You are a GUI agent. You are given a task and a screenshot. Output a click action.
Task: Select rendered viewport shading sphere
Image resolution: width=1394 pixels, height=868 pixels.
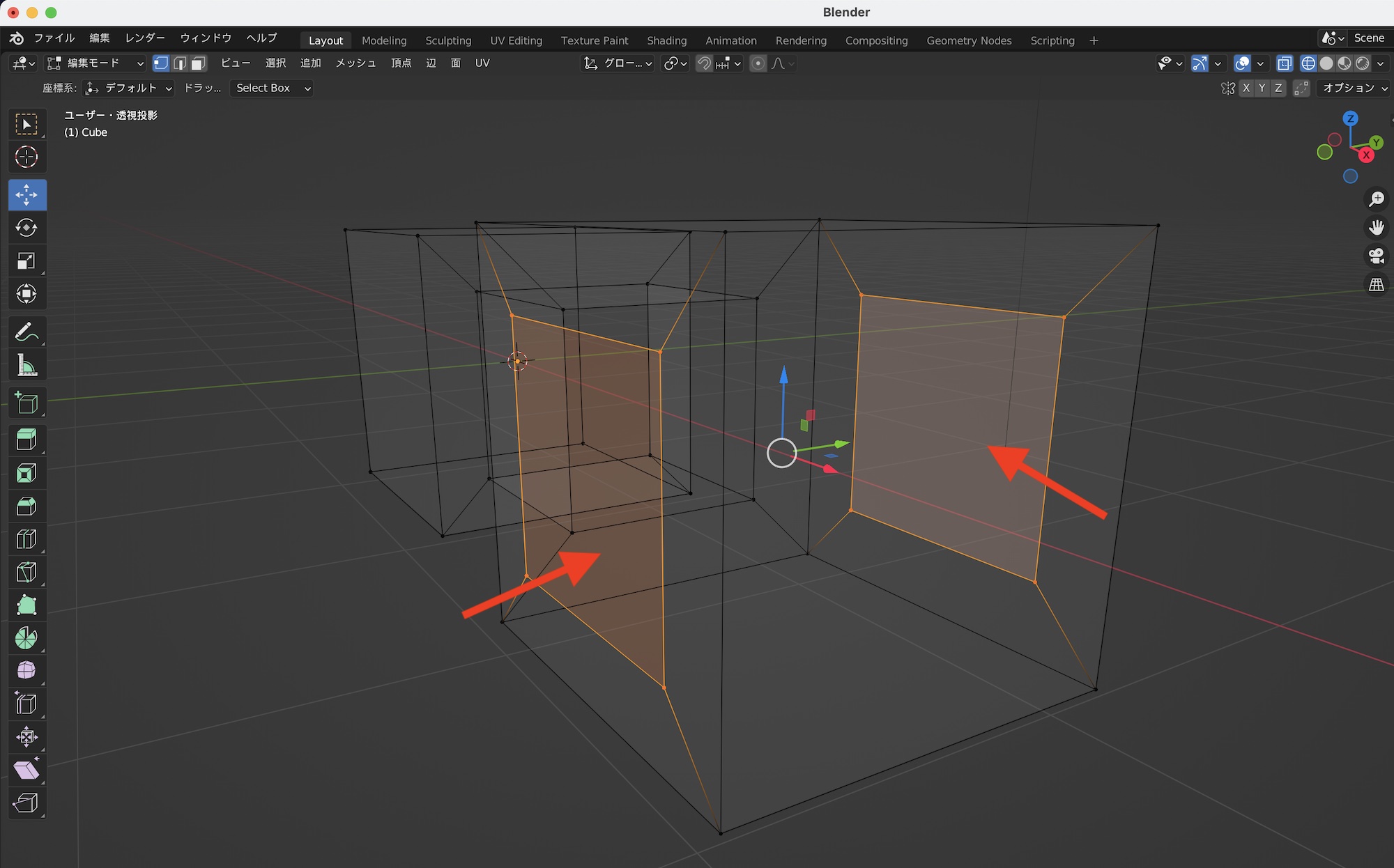click(1362, 63)
